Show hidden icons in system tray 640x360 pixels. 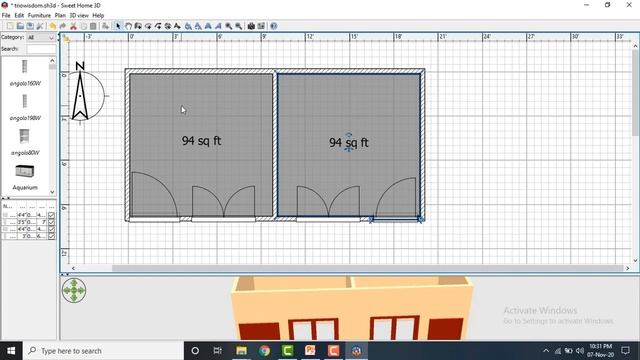coord(546,351)
